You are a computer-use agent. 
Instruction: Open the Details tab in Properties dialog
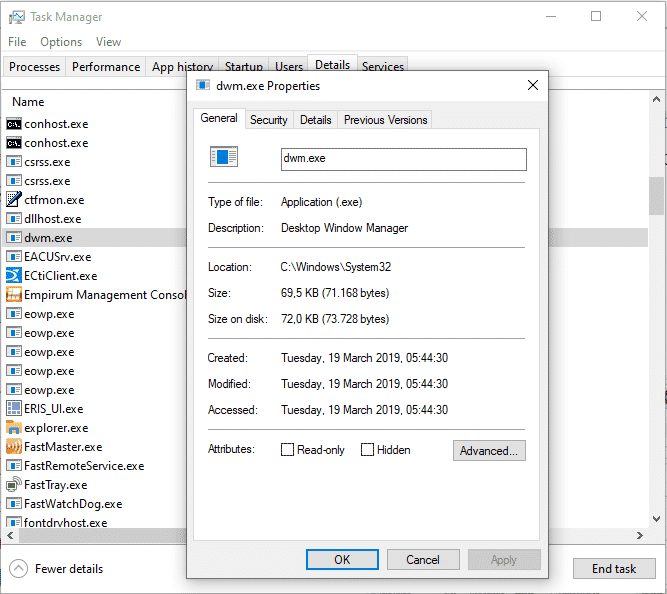(315, 120)
